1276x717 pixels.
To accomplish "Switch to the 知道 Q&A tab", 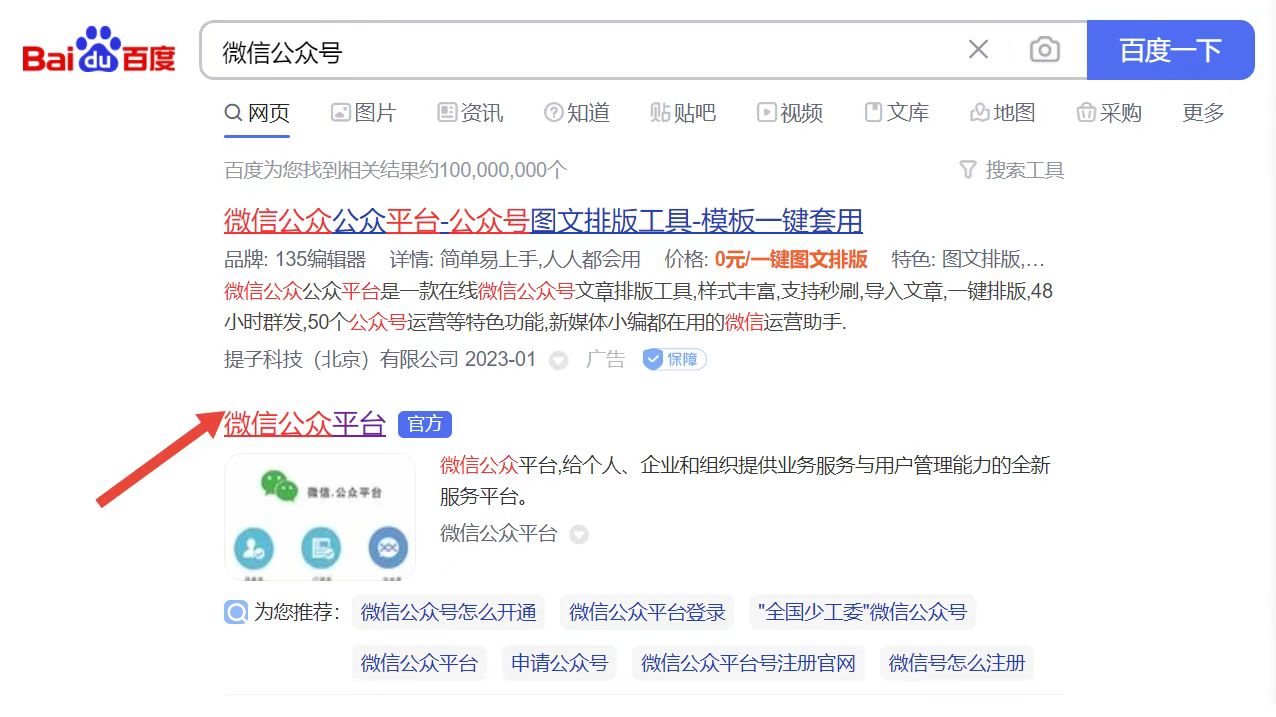I will pyautogui.click(x=578, y=112).
